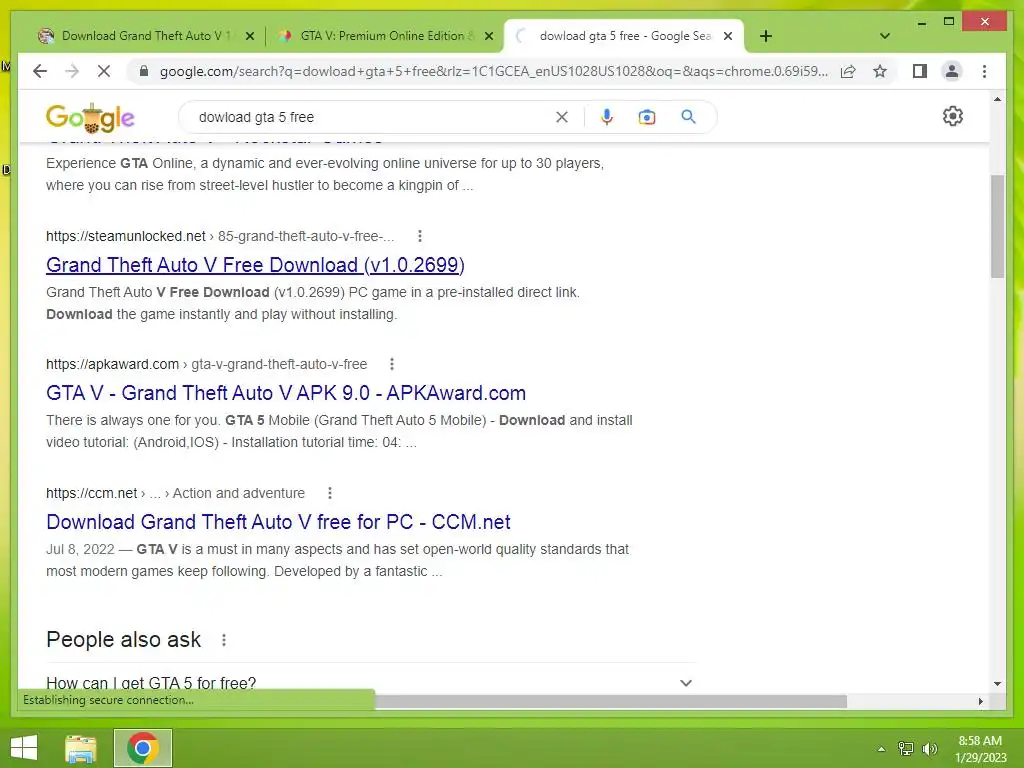Search by image with camera icon
Image resolution: width=1024 pixels, height=768 pixels.
coord(647,117)
